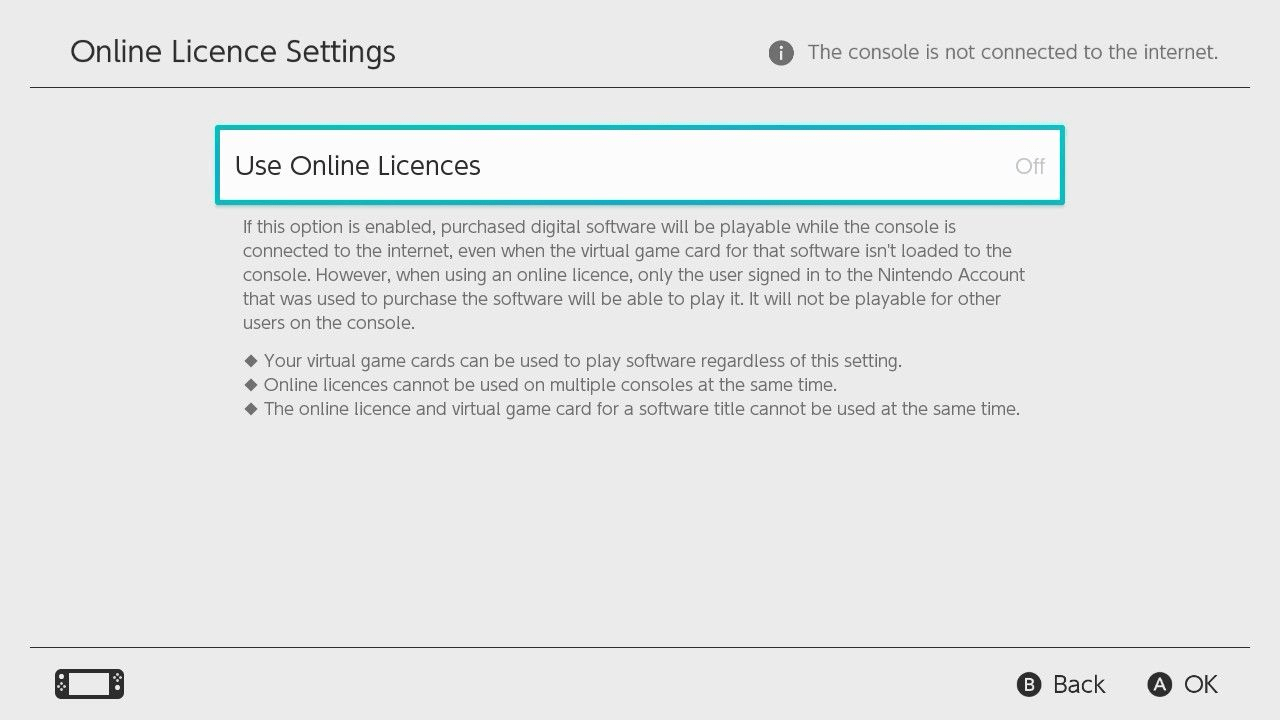This screenshot has width=1280, height=720.
Task: Click the note about multiple consoles
Action: 550,385
